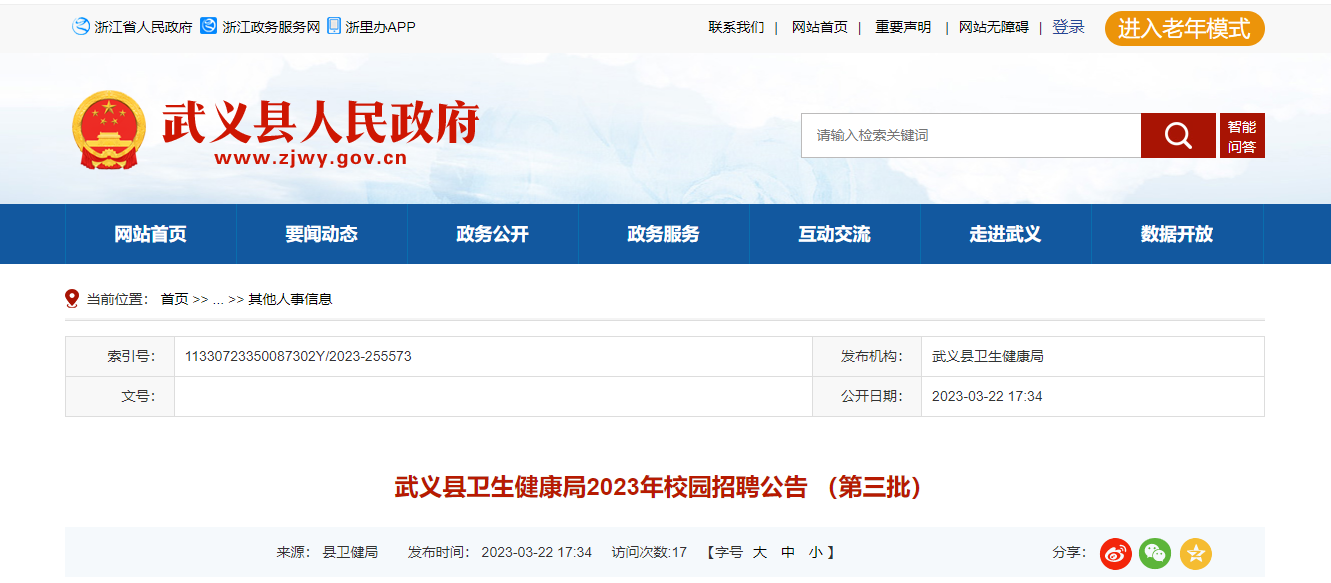The width and height of the screenshot is (1331, 583).
Task: Set font size to 小 (small)
Action: tap(816, 552)
